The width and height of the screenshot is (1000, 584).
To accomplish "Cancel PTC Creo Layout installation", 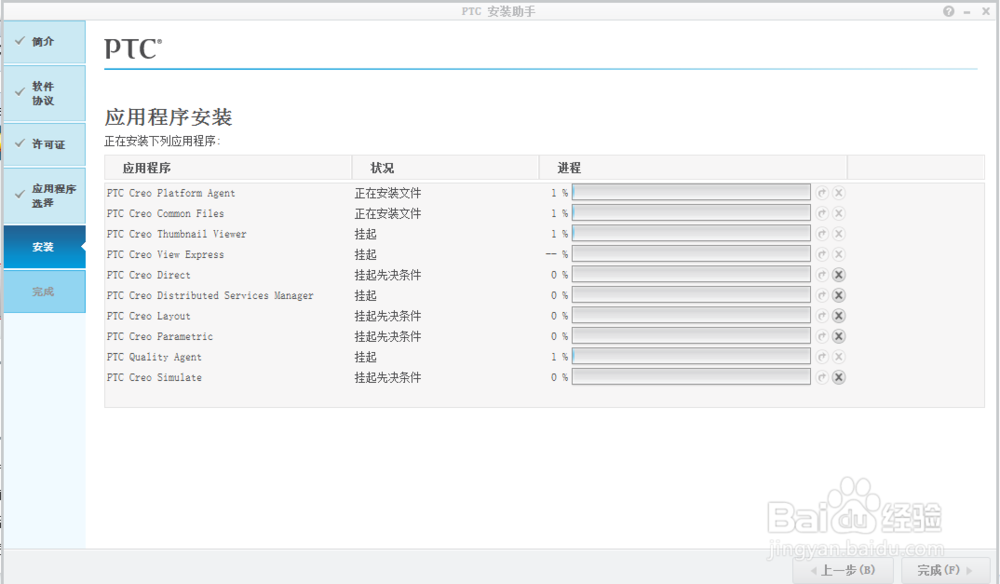I will point(839,316).
